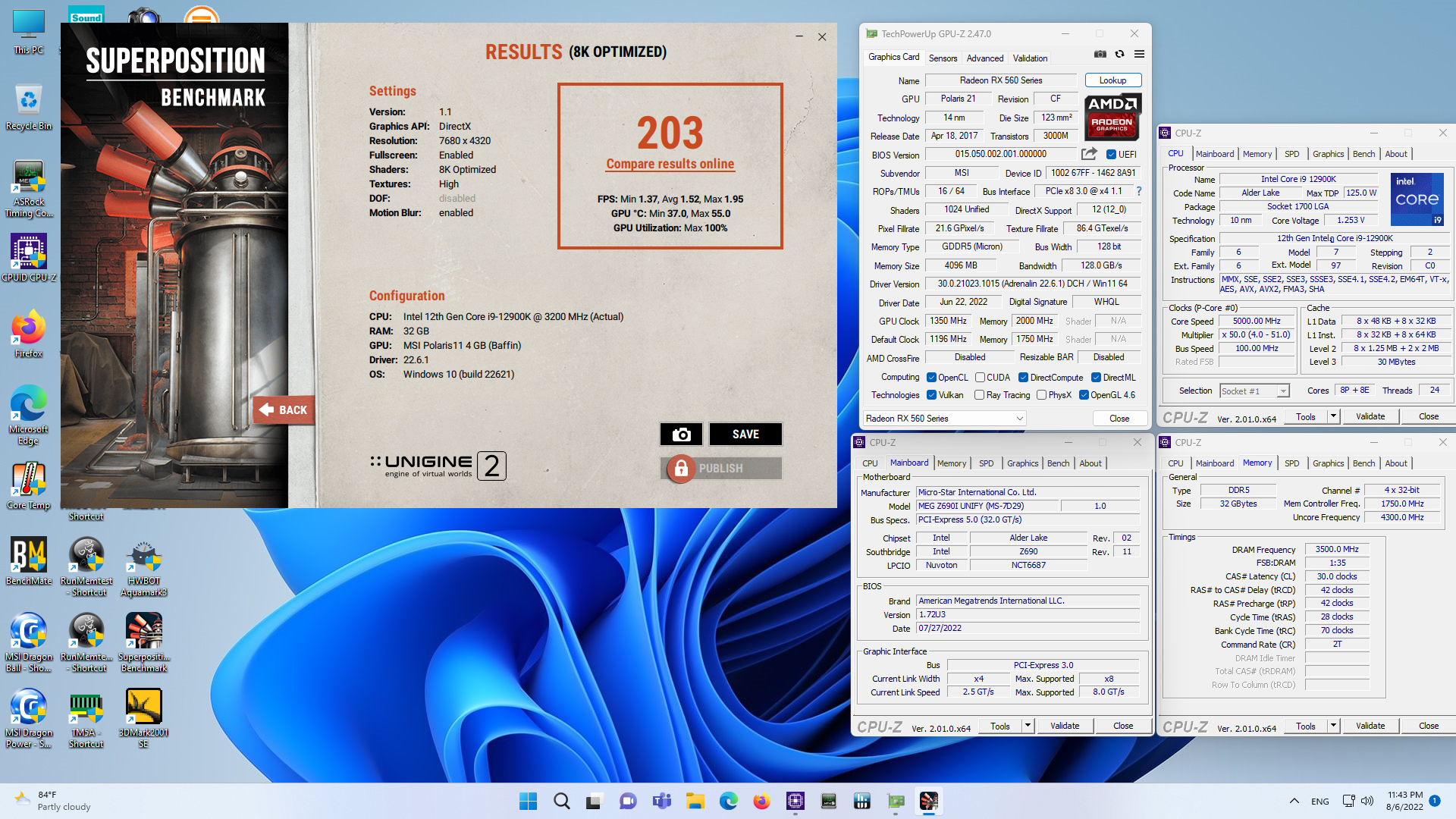Image resolution: width=1456 pixels, height=819 pixels.
Task: Open BenchMate desktop shortcut
Action: 29,561
